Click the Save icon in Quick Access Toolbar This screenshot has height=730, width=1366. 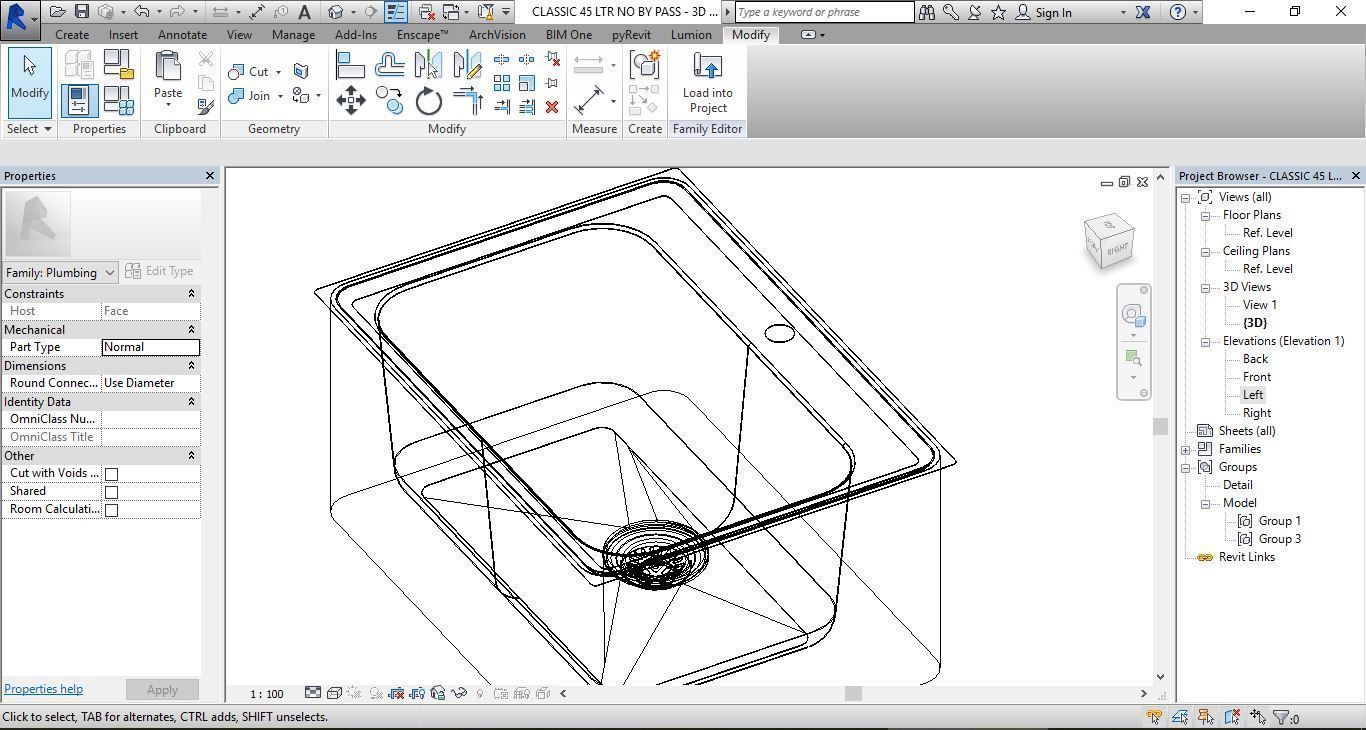[82, 12]
